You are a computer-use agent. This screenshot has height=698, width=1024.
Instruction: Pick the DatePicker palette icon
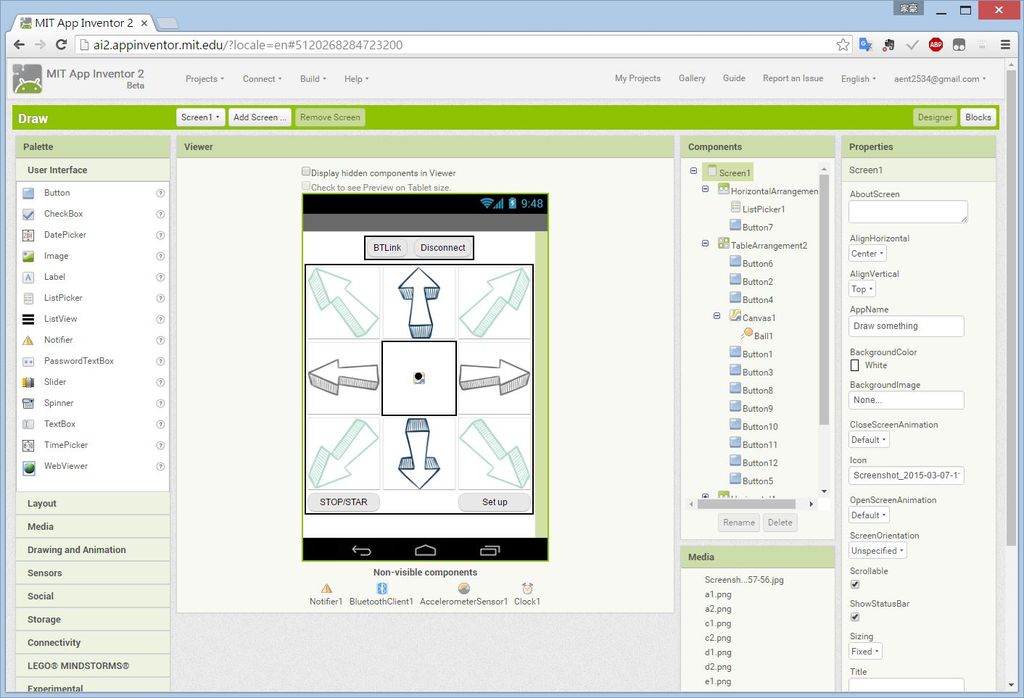tap(28, 235)
